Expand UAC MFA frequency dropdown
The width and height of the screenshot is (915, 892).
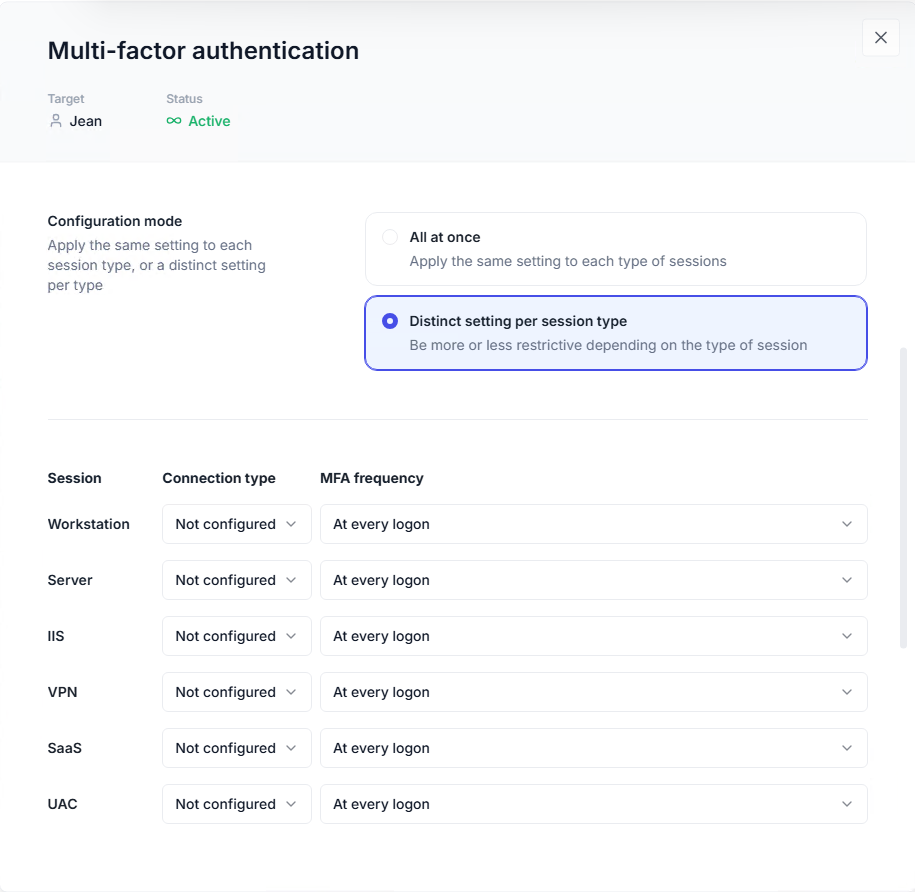(x=593, y=804)
